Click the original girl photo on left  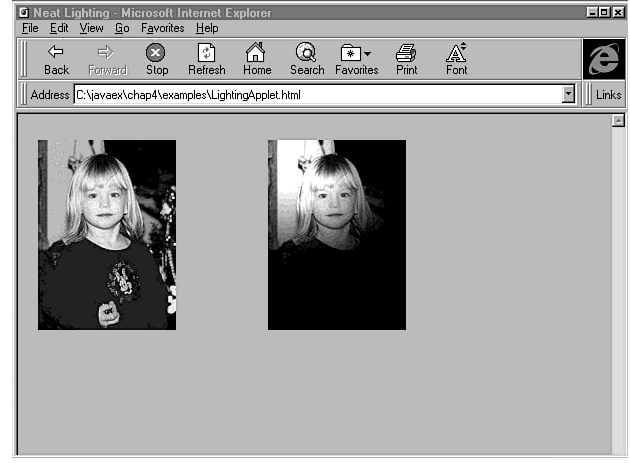point(107,234)
